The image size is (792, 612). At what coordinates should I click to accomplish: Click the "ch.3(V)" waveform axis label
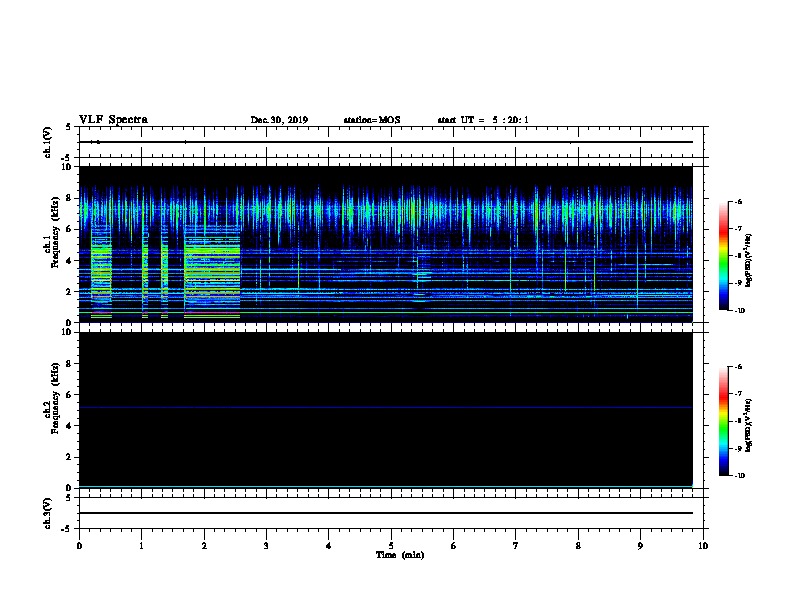(x=48, y=513)
